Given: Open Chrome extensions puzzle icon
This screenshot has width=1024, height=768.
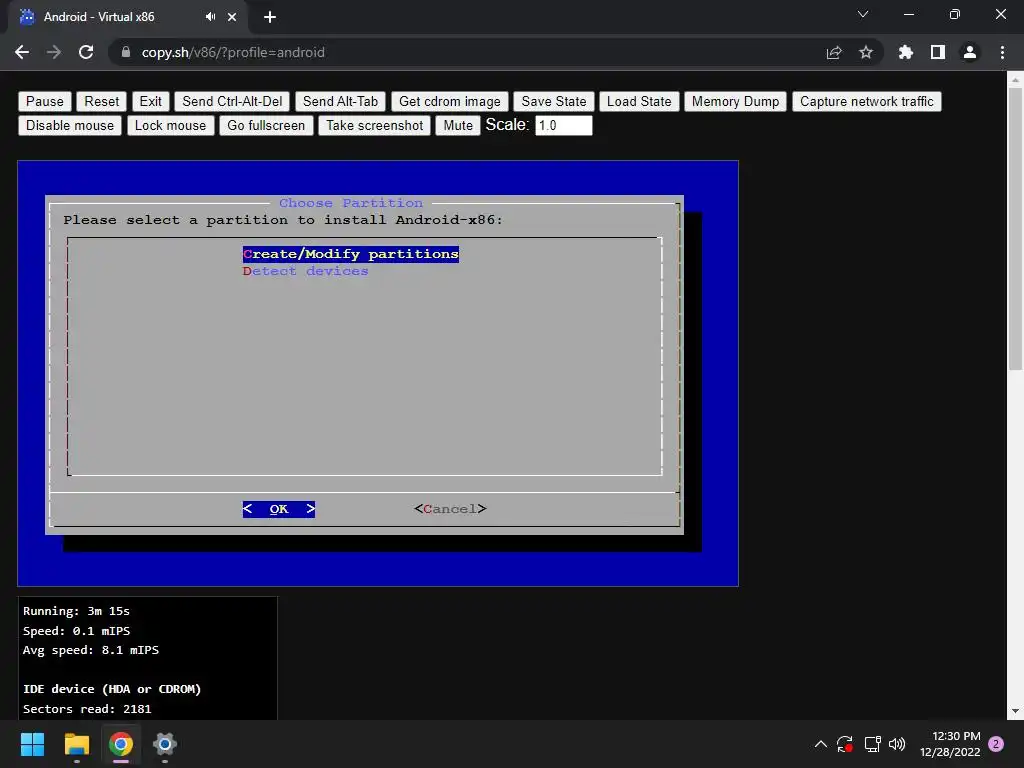Looking at the screenshot, I should (906, 52).
